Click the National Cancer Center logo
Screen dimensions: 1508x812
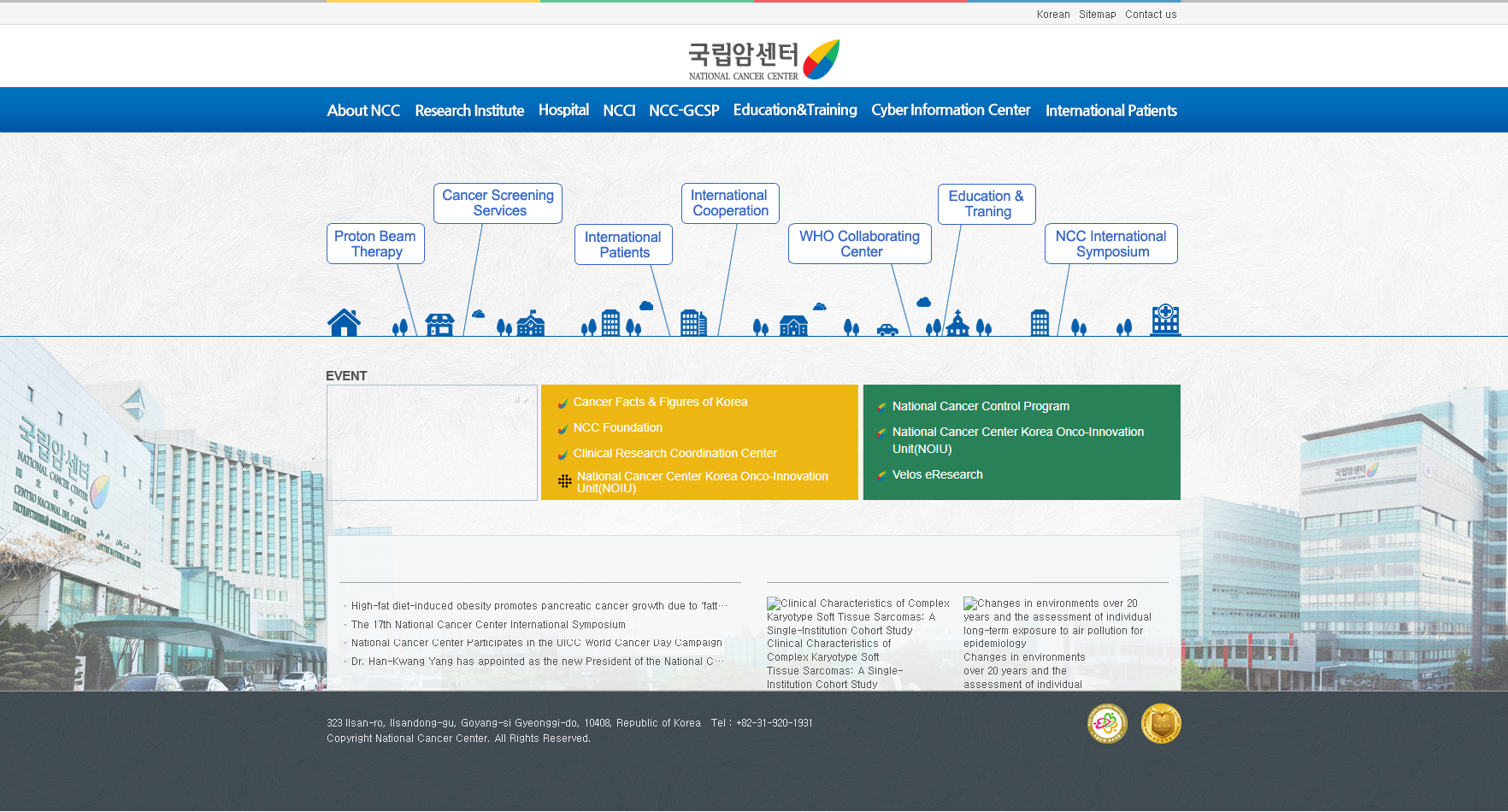(x=763, y=60)
